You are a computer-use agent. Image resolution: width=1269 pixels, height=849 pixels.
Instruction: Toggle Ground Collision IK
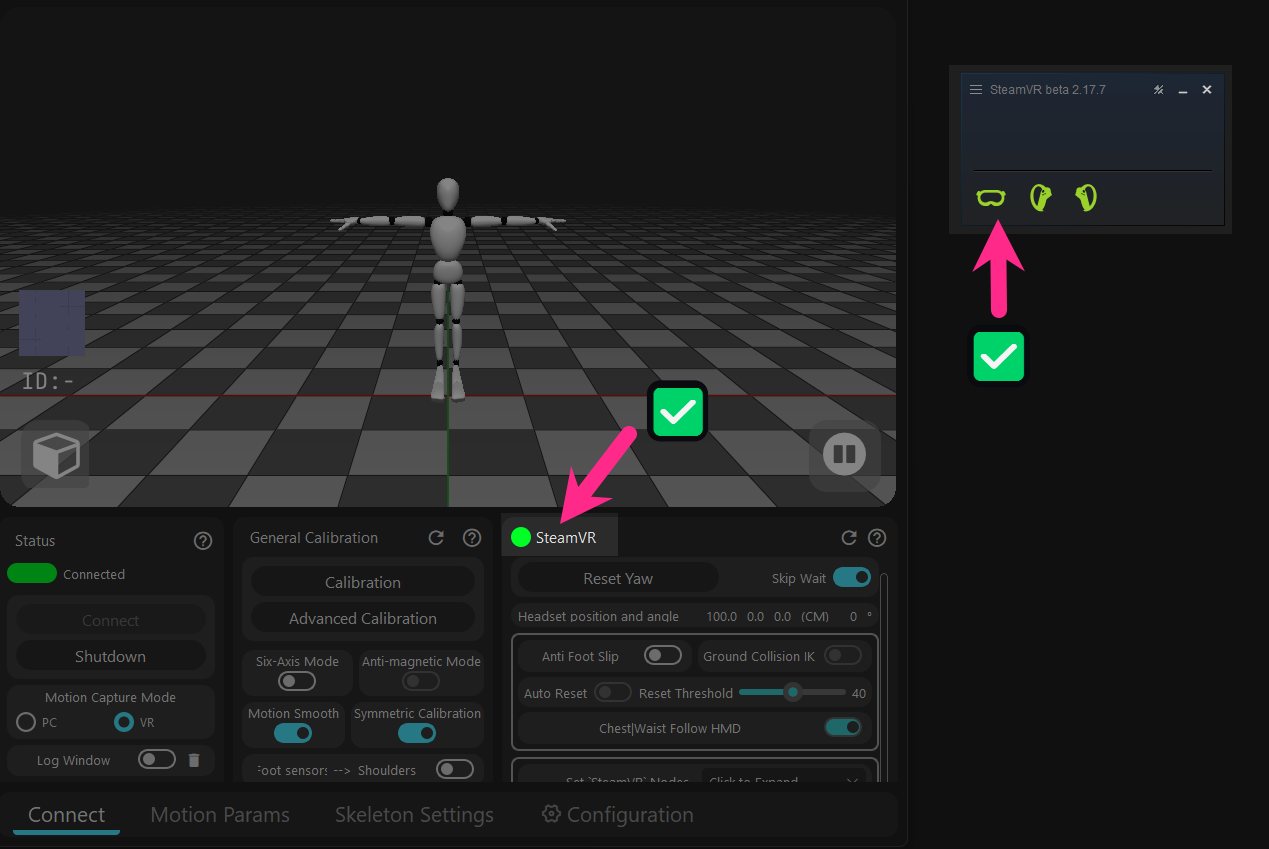tap(843, 656)
